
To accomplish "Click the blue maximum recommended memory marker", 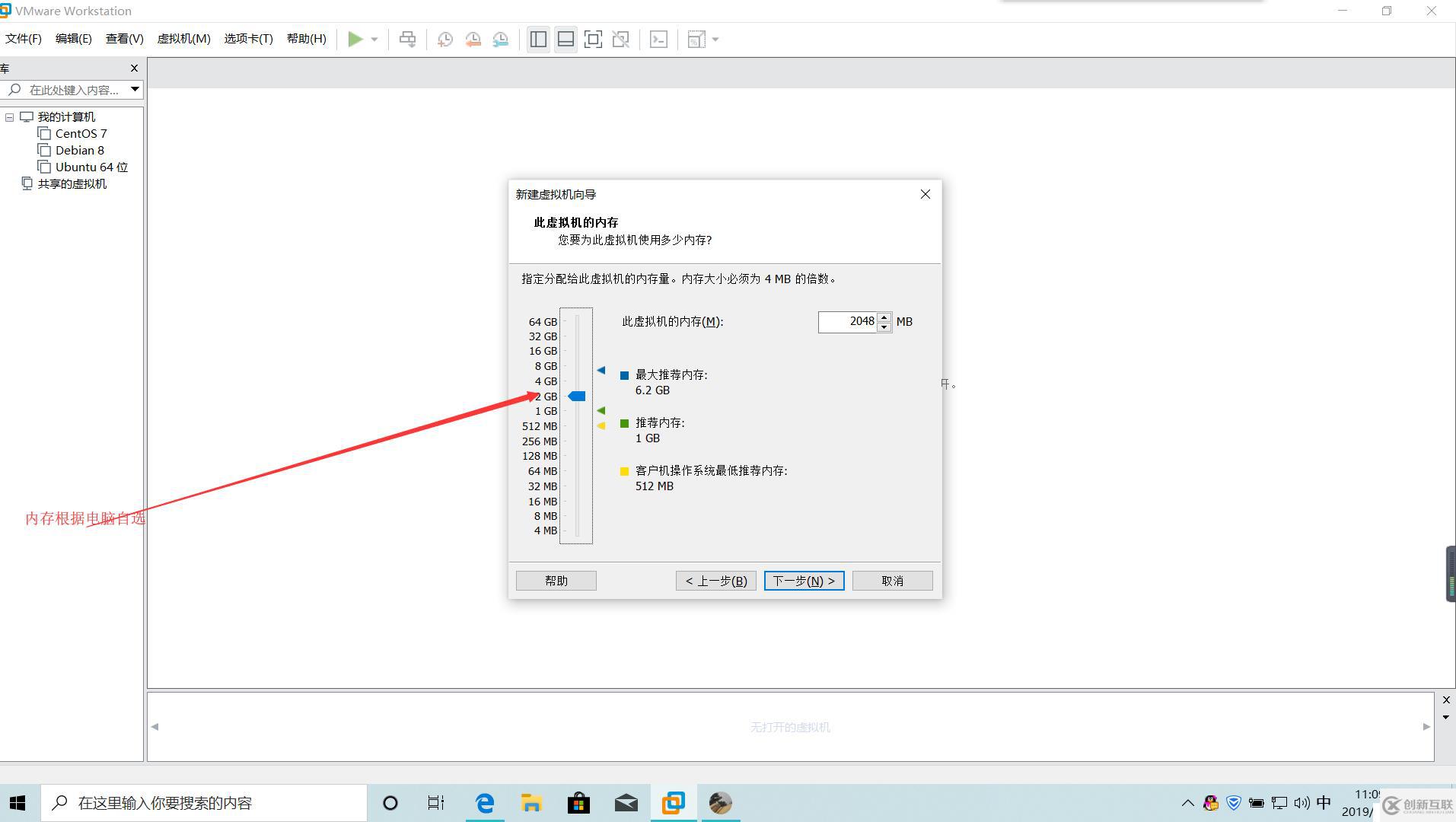I will coord(601,371).
